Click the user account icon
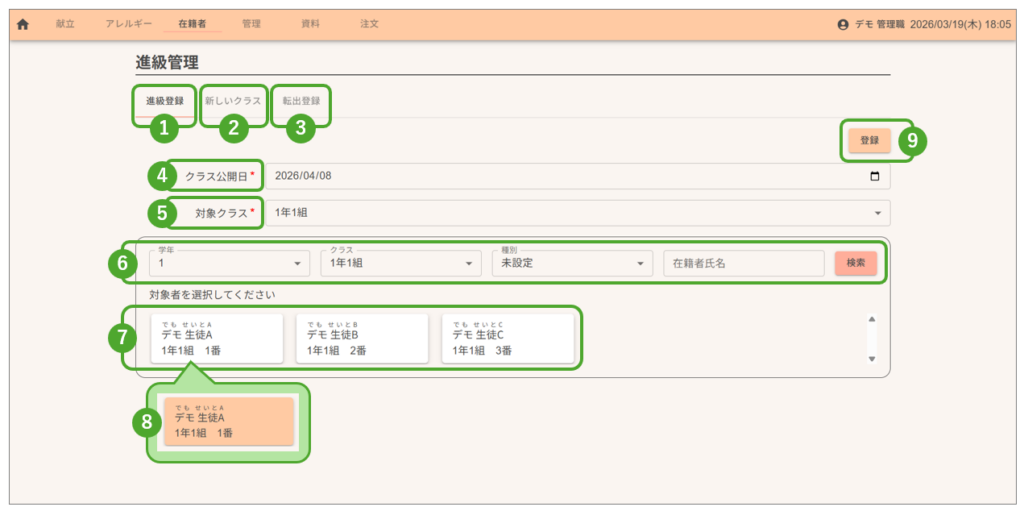This screenshot has width=1024, height=511. [843, 24]
